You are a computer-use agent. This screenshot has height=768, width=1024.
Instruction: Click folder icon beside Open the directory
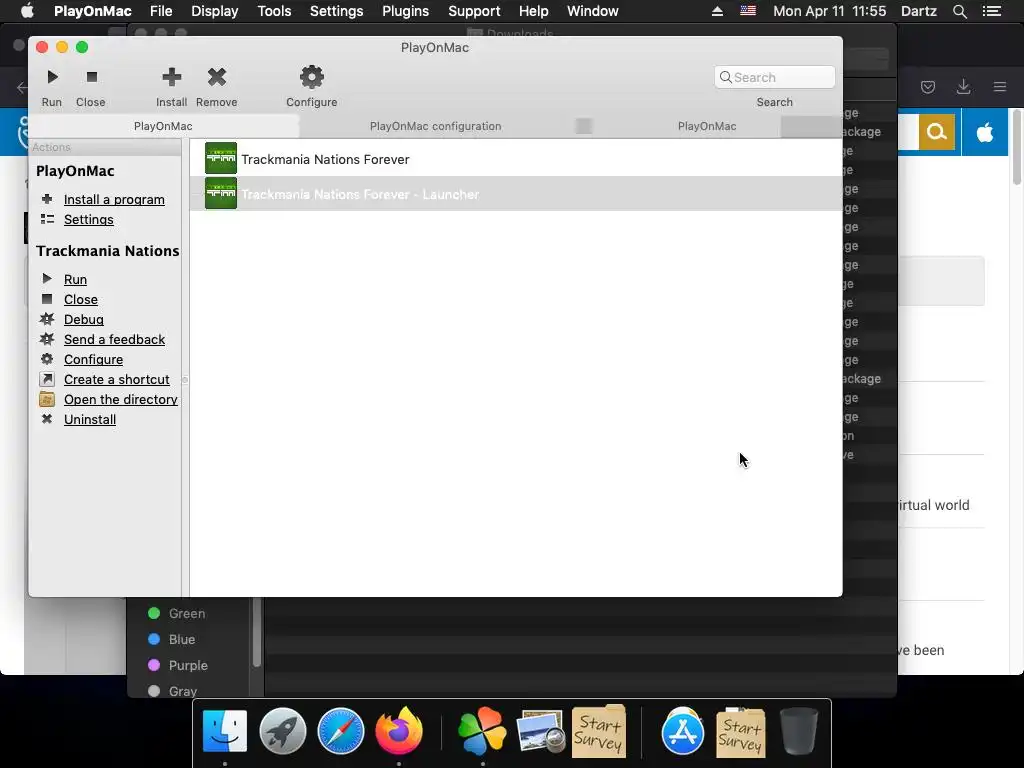point(47,399)
